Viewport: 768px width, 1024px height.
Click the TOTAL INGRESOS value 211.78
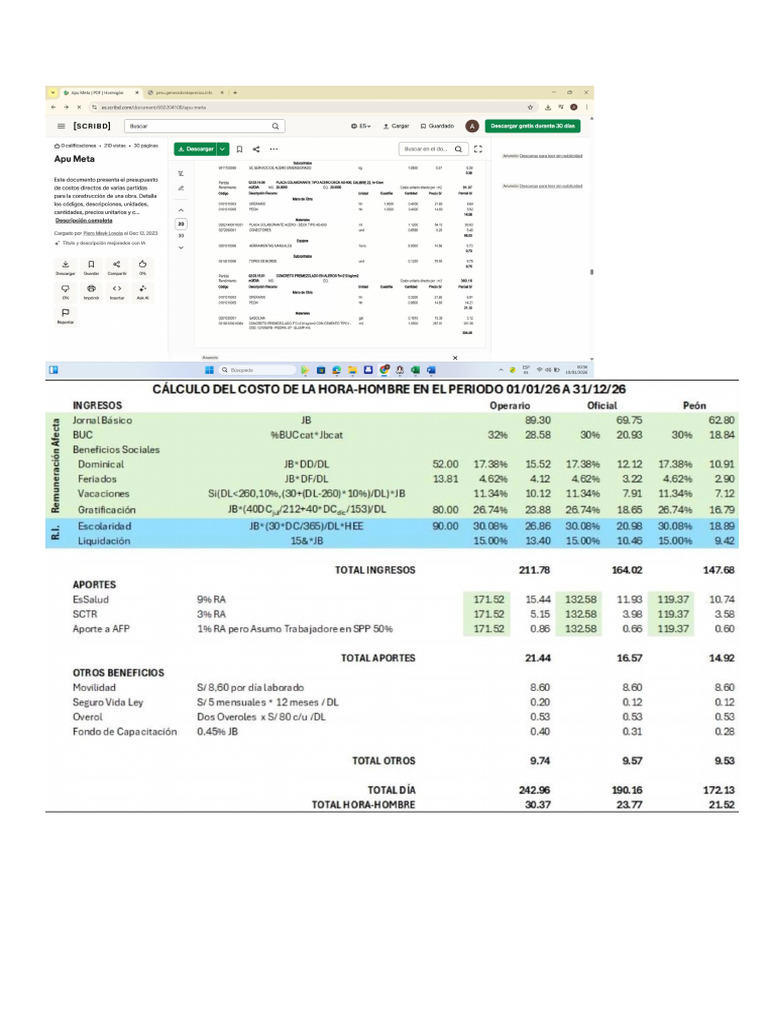coord(534,570)
